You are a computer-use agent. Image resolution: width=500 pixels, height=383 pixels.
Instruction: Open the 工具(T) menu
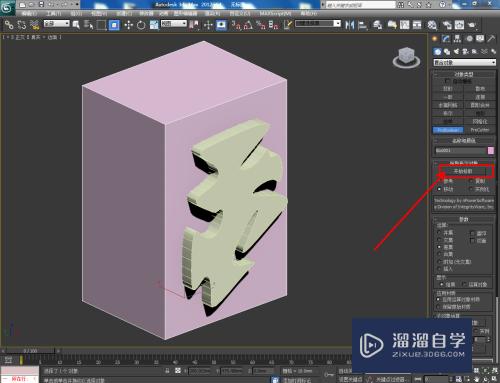pos(54,14)
